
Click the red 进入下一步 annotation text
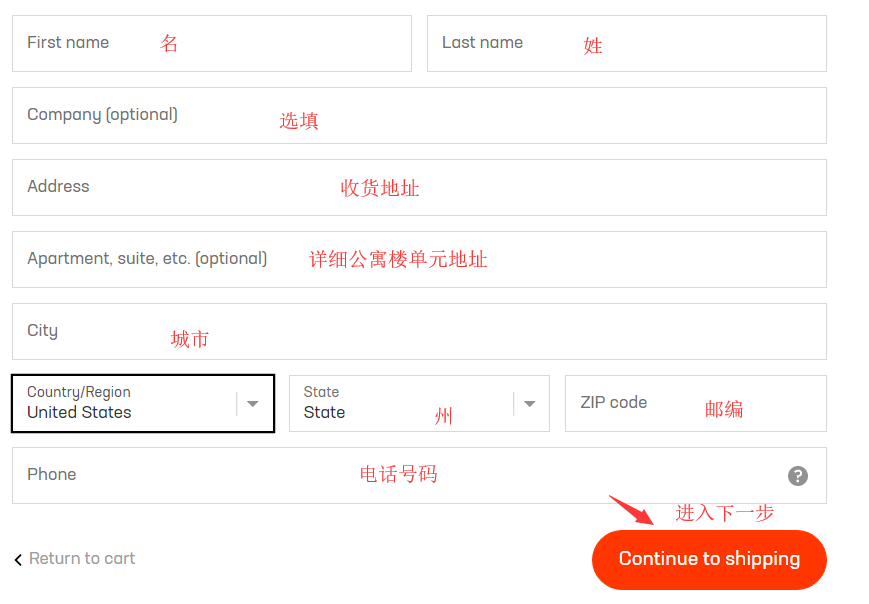[x=724, y=513]
